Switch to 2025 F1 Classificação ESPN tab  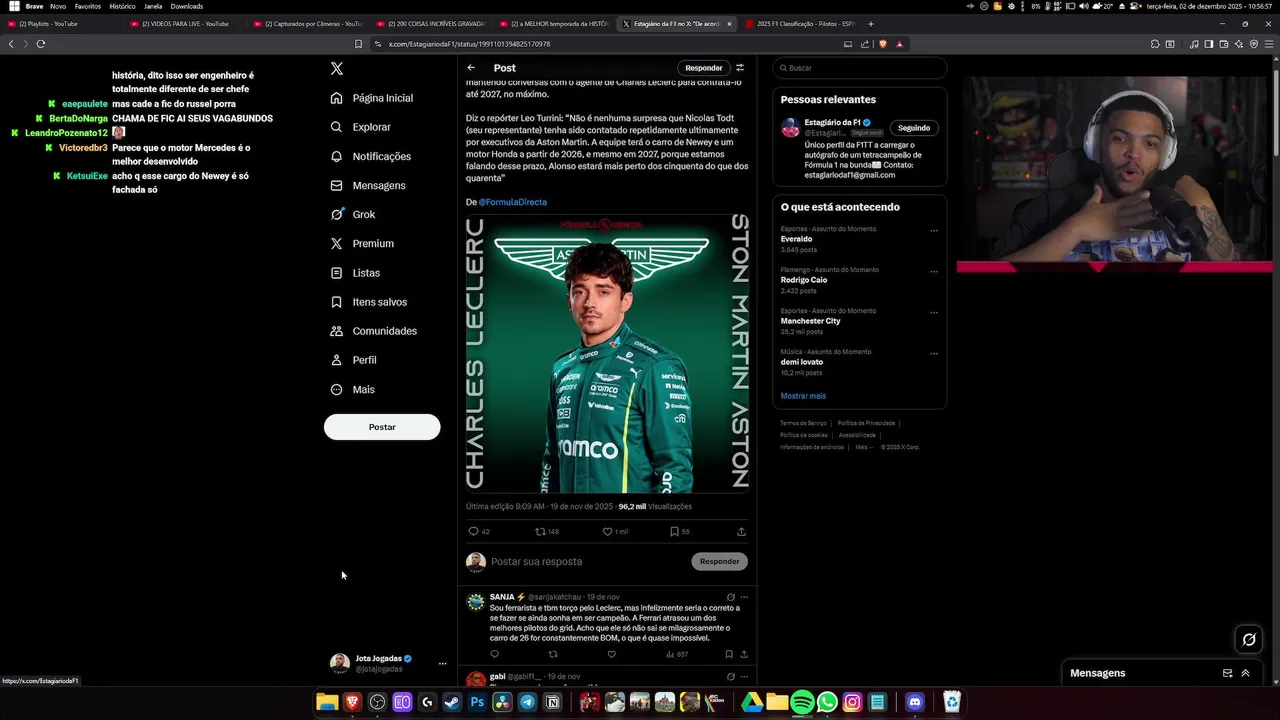click(802, 24)
